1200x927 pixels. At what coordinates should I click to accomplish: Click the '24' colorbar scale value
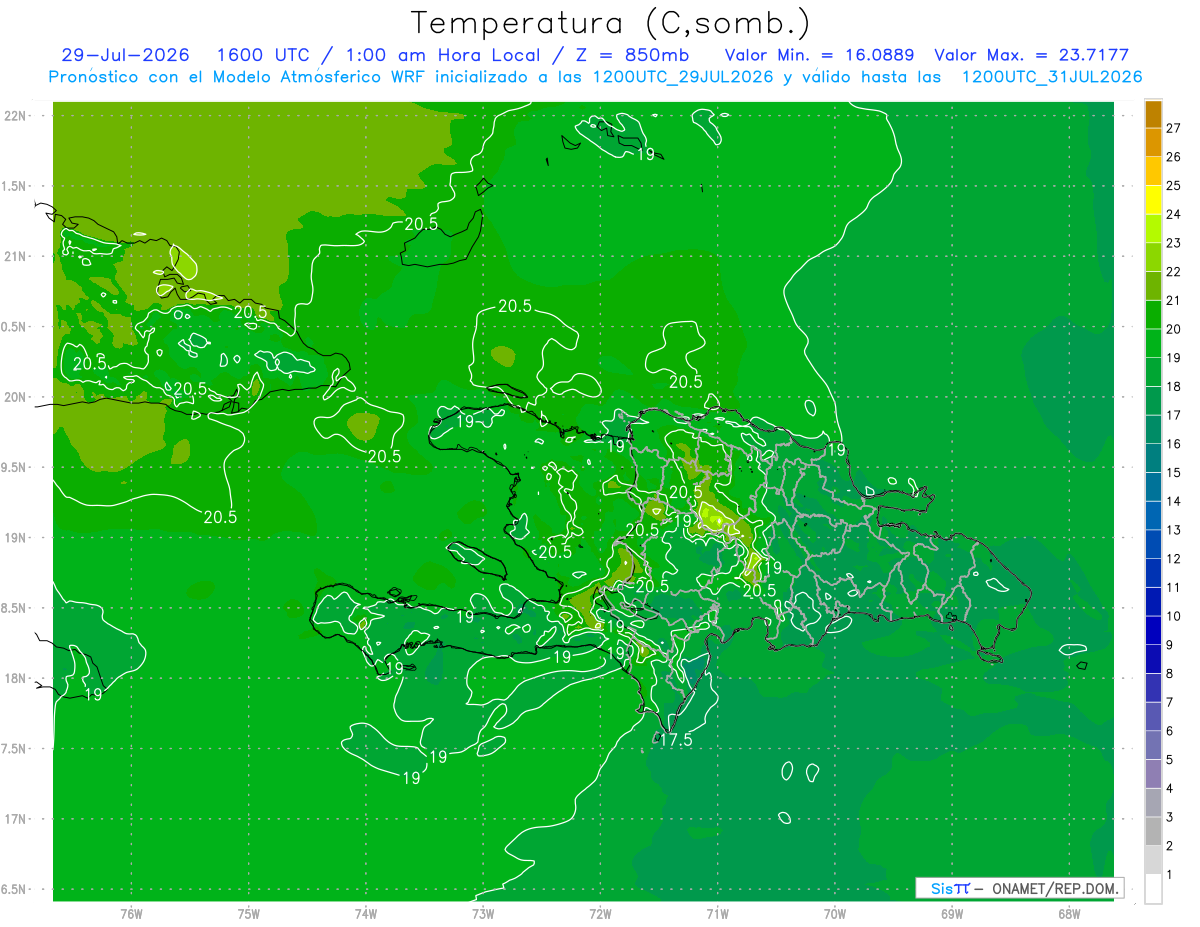[x=1173, y=214]
